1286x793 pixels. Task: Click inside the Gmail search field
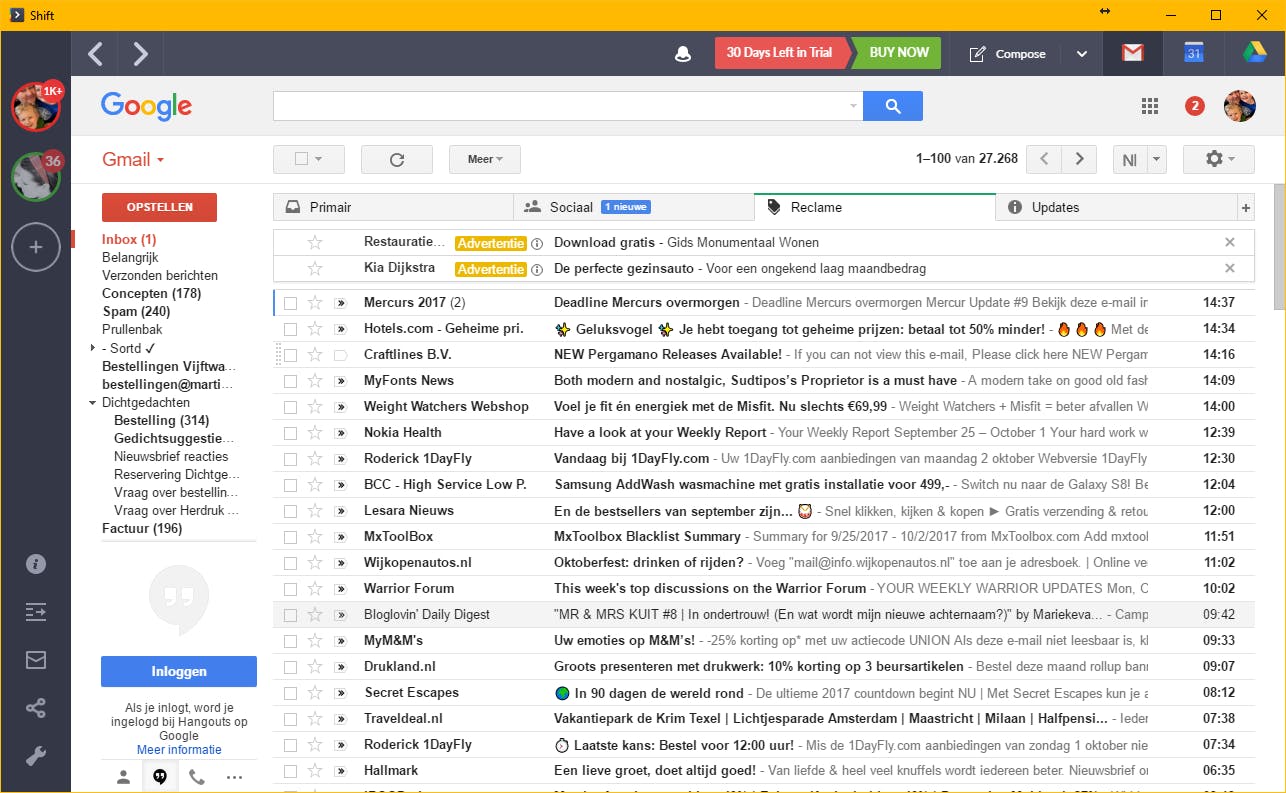point(560,106)
